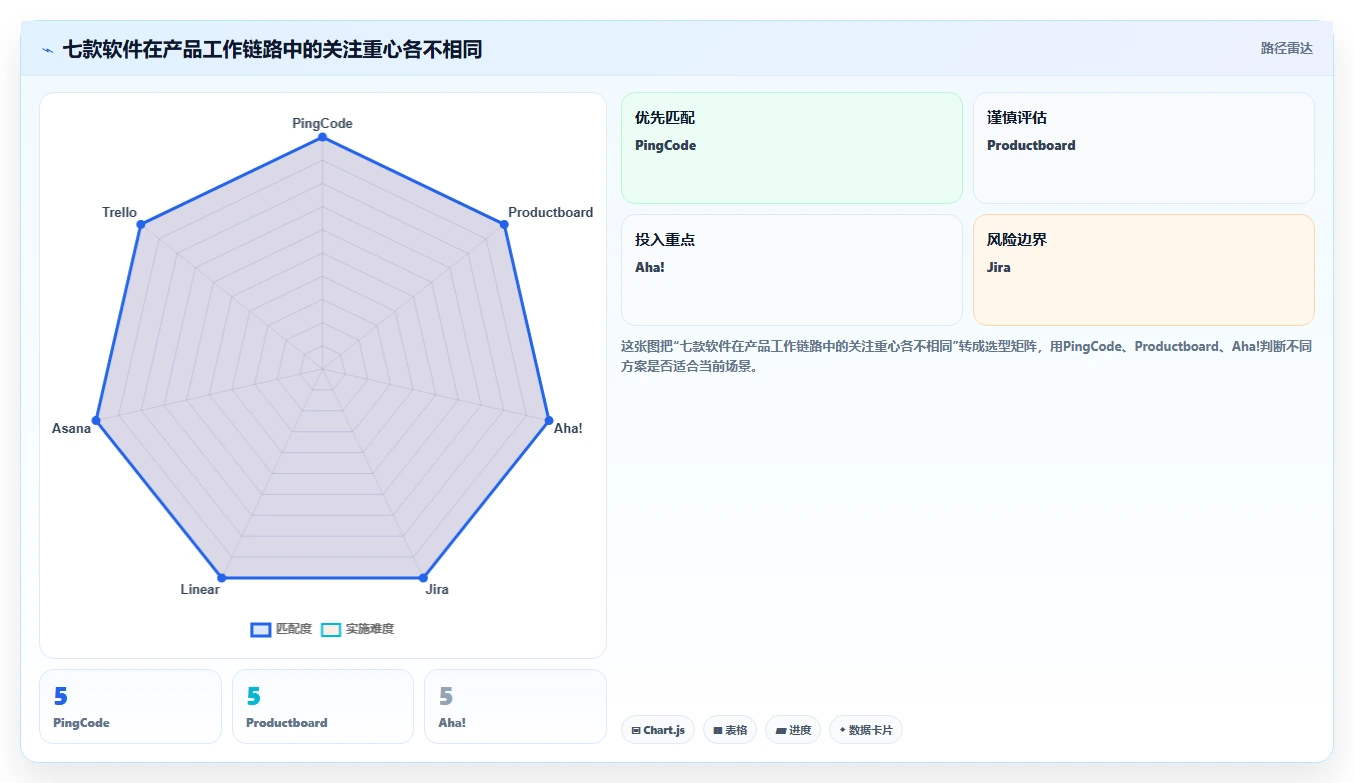Open the 优先匹配 card
Viewport: 1354px width, 783px height.
coord(792,148)
